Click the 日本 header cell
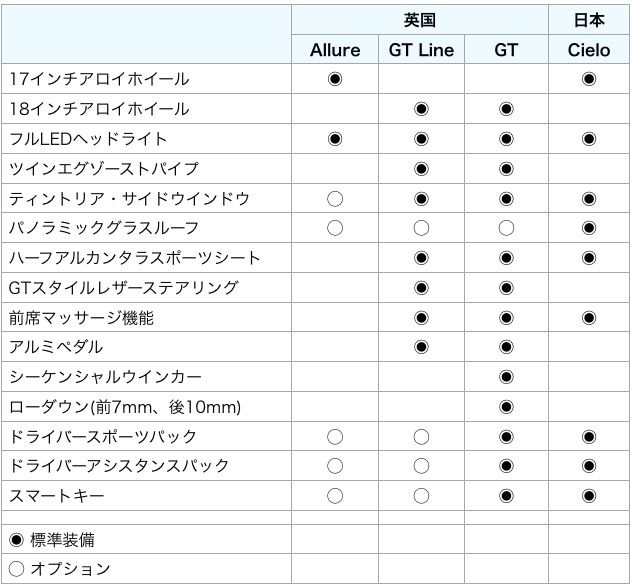The width and height of the screenshot is (633, 585). pos(589,20)
